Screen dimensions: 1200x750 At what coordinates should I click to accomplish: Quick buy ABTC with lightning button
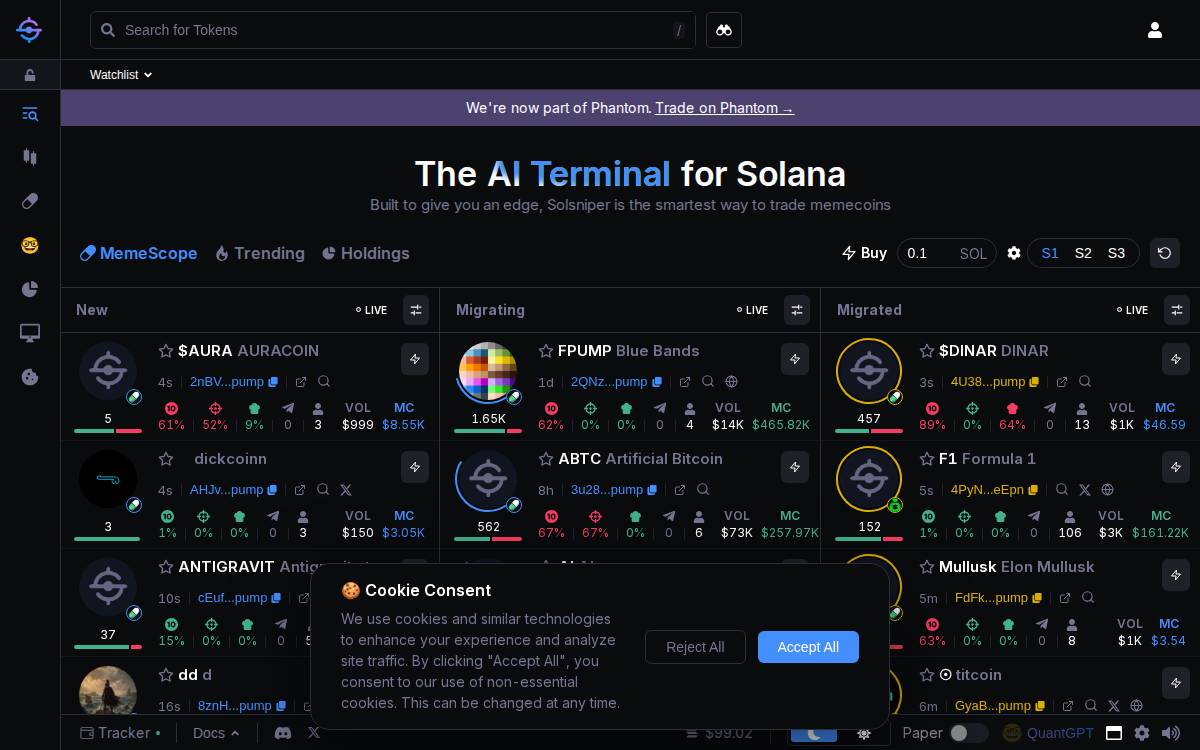(795, 467)
